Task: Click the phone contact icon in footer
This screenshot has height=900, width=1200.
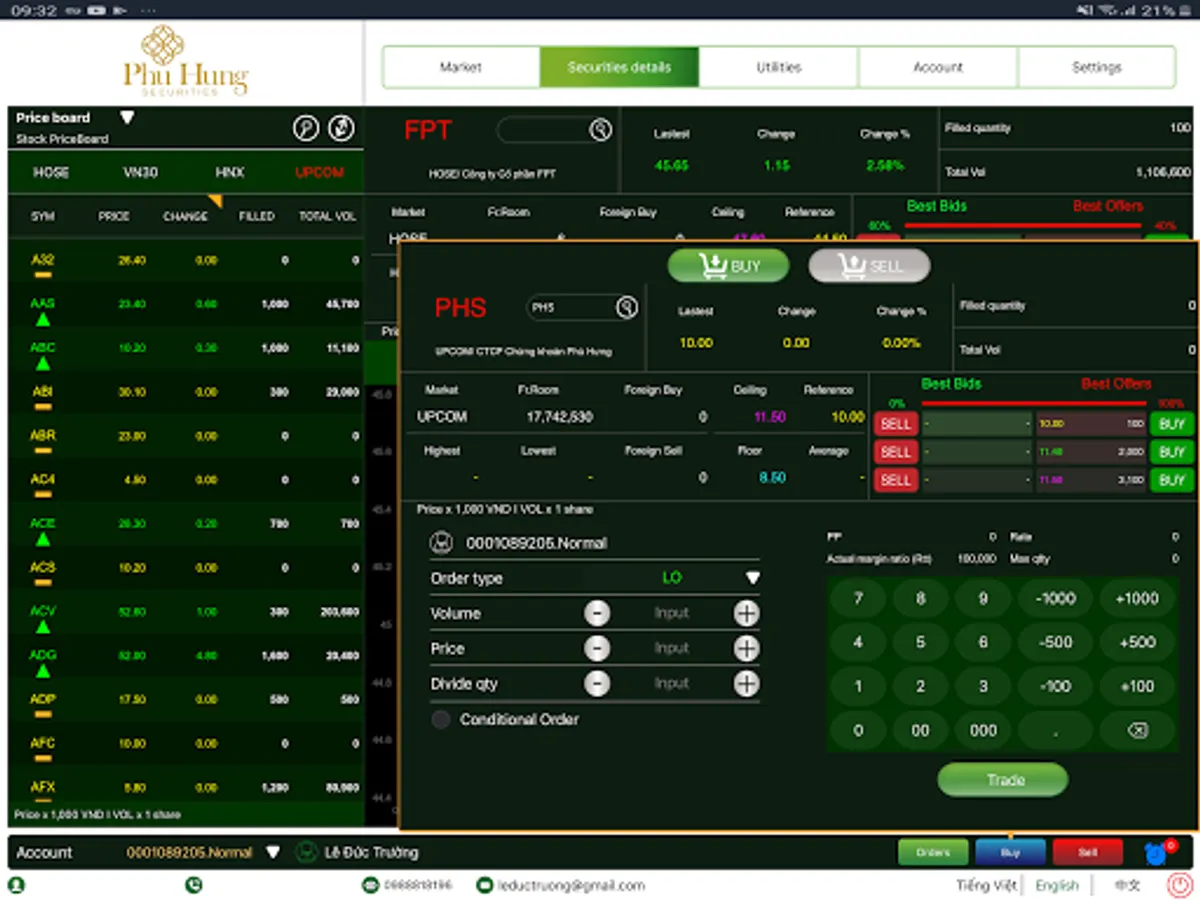Action: click(192, 885)
